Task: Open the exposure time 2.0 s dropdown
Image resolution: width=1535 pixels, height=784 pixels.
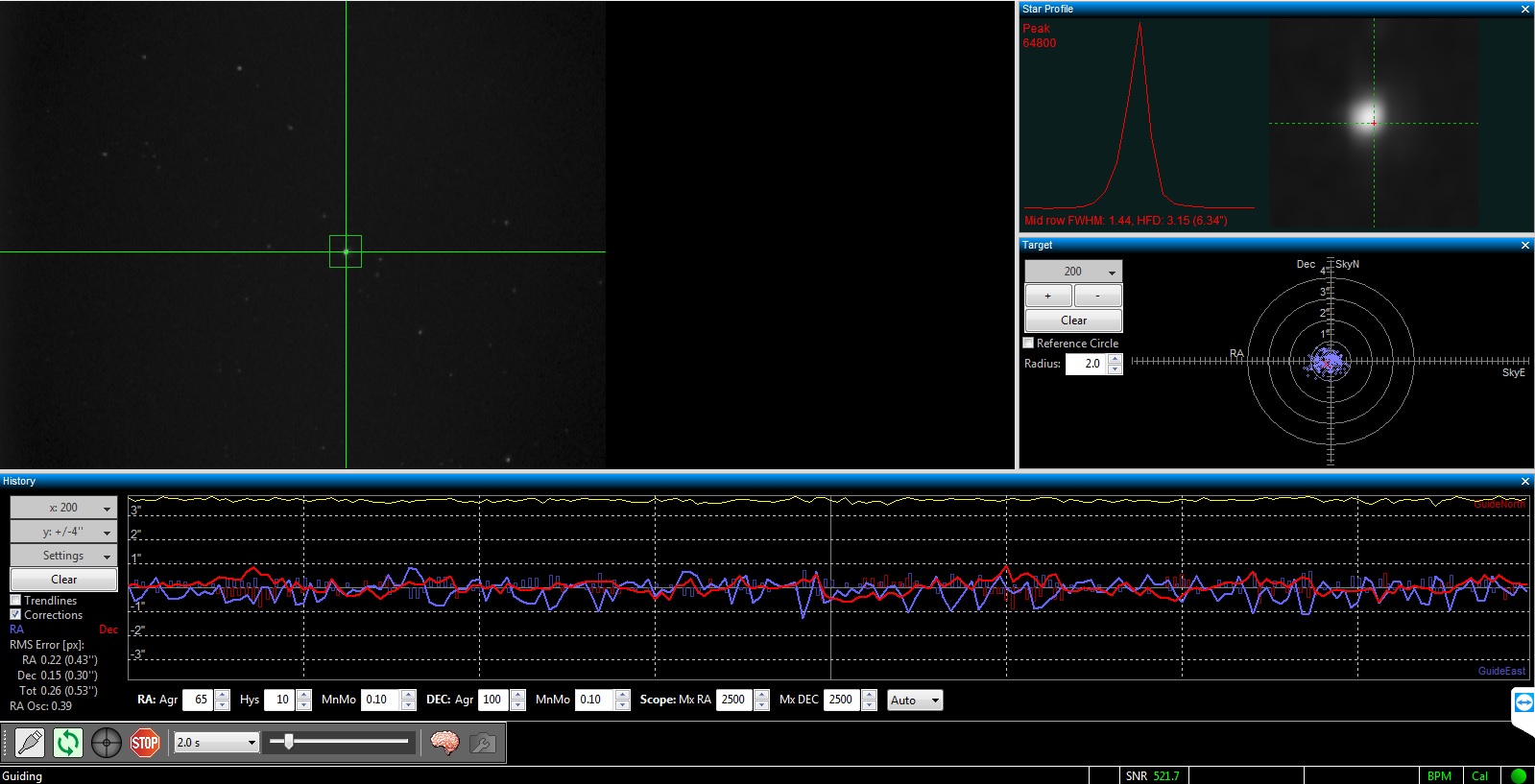Action: [216, 743]
